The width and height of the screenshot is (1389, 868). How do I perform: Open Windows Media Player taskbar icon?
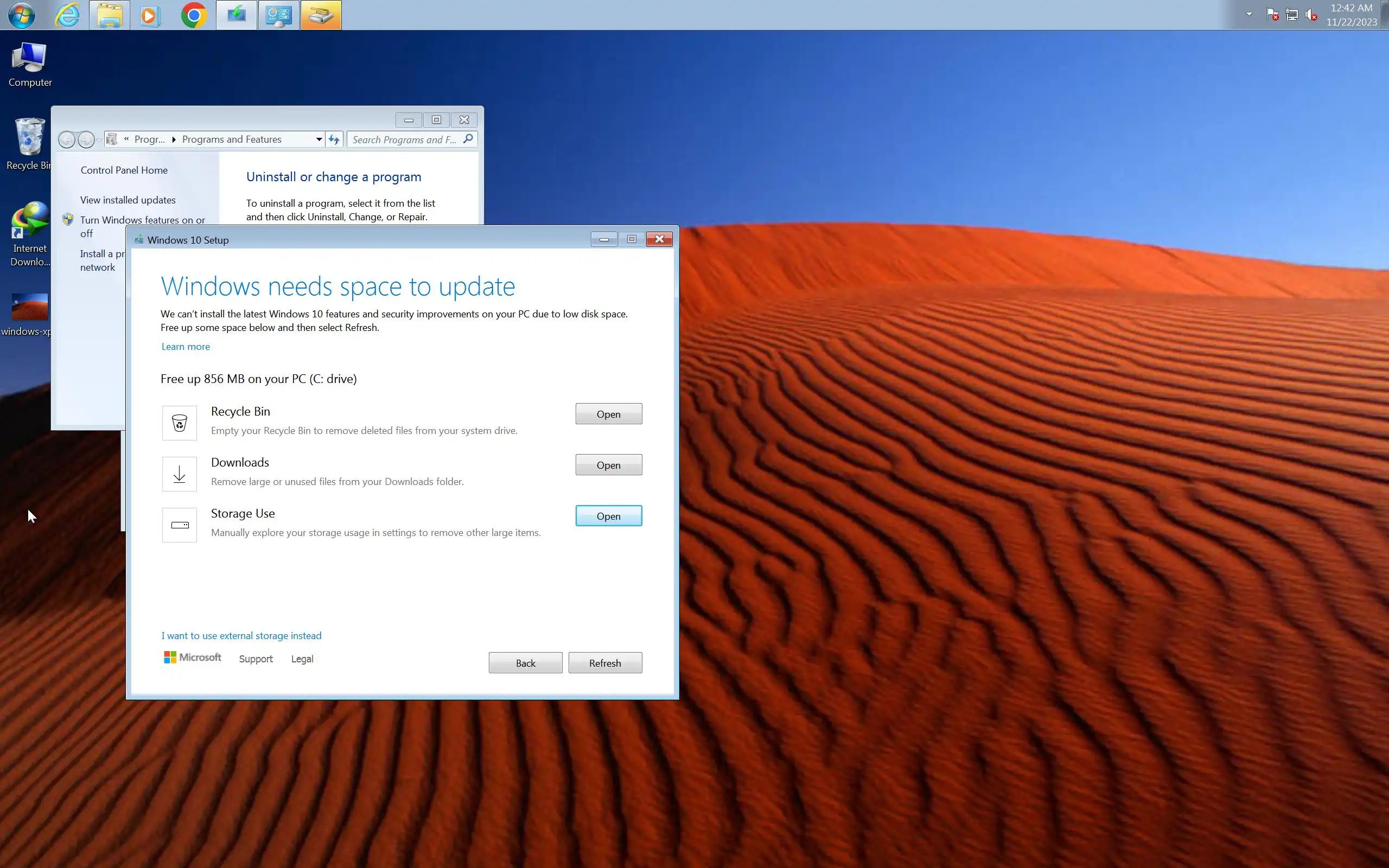(x=150, y=15)
